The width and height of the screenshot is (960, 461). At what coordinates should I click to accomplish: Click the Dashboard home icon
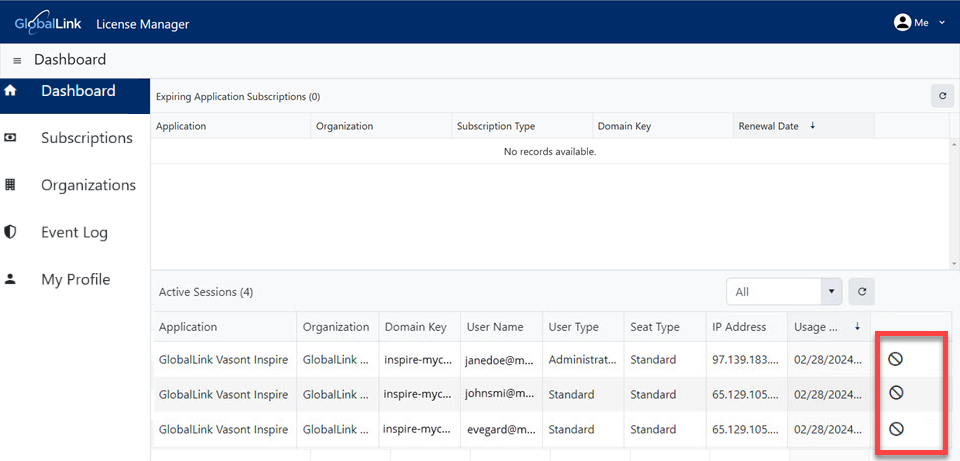[10, 91]
